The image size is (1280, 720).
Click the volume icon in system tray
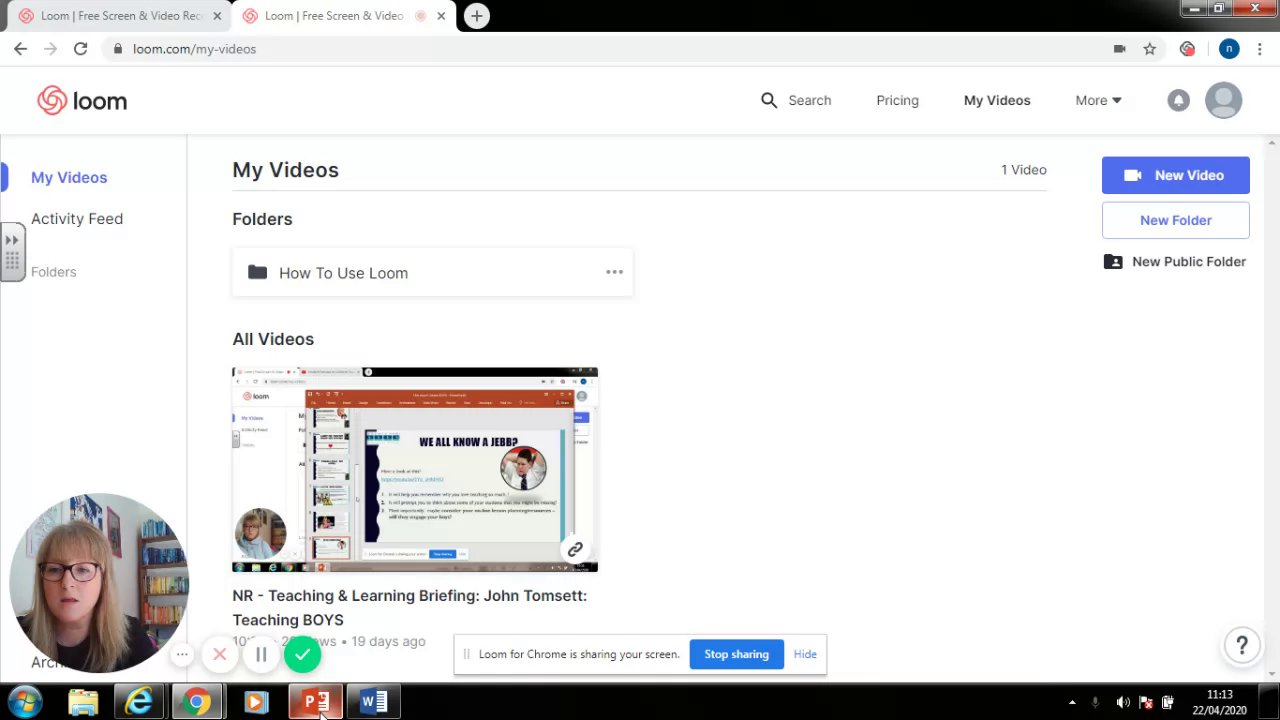1123,702
